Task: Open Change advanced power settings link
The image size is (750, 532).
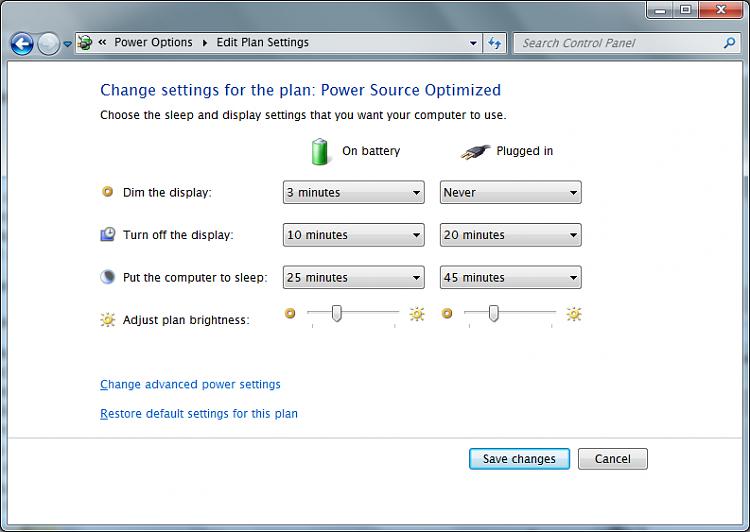Action: coord(190,385)
